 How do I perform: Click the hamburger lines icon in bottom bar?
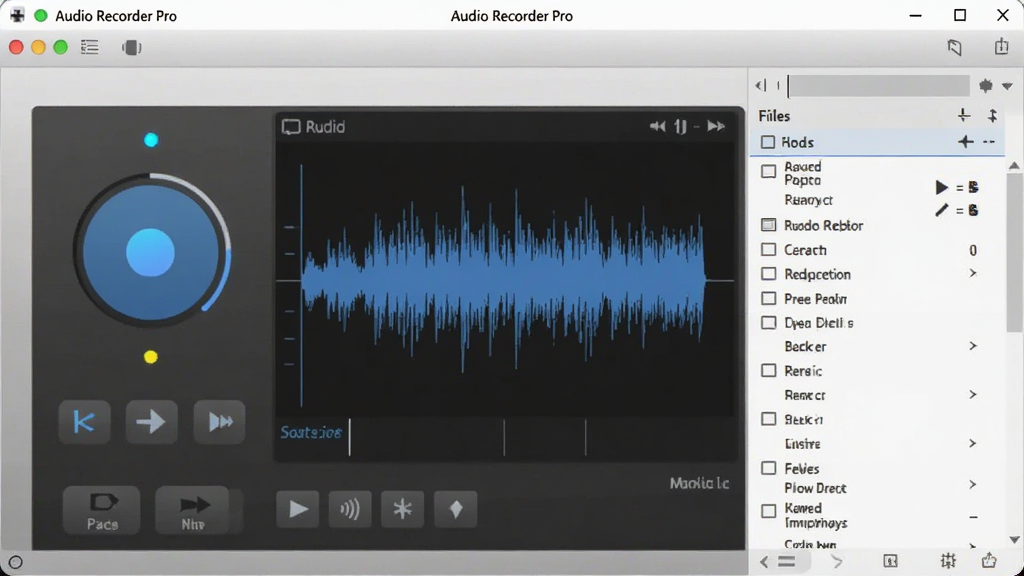pos(786,562)
